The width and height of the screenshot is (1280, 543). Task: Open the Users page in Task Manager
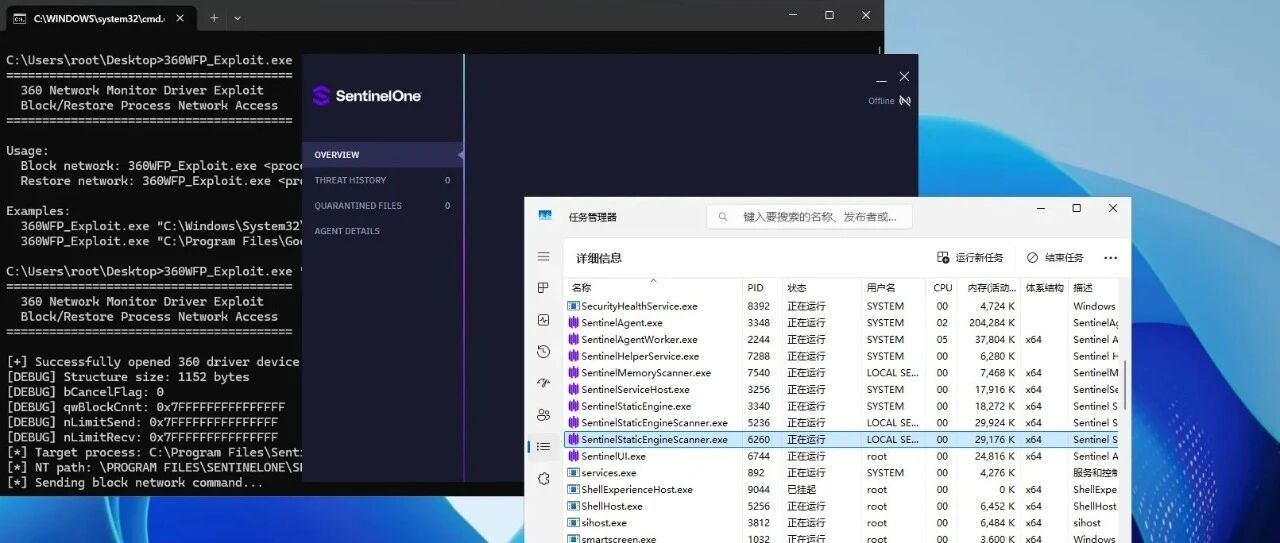coord(543,414)
